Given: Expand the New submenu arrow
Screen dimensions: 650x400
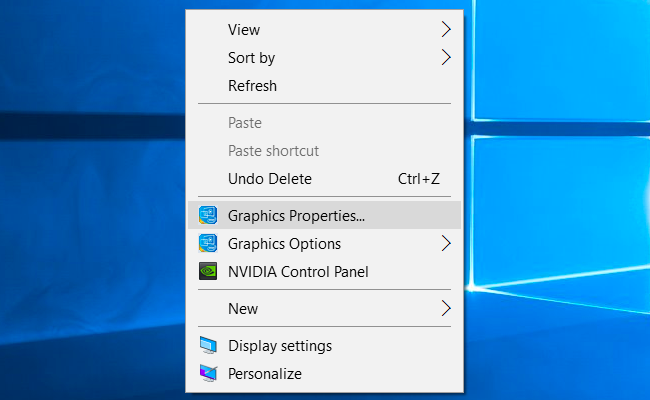Looking at the screenshot, I should 446,309.
